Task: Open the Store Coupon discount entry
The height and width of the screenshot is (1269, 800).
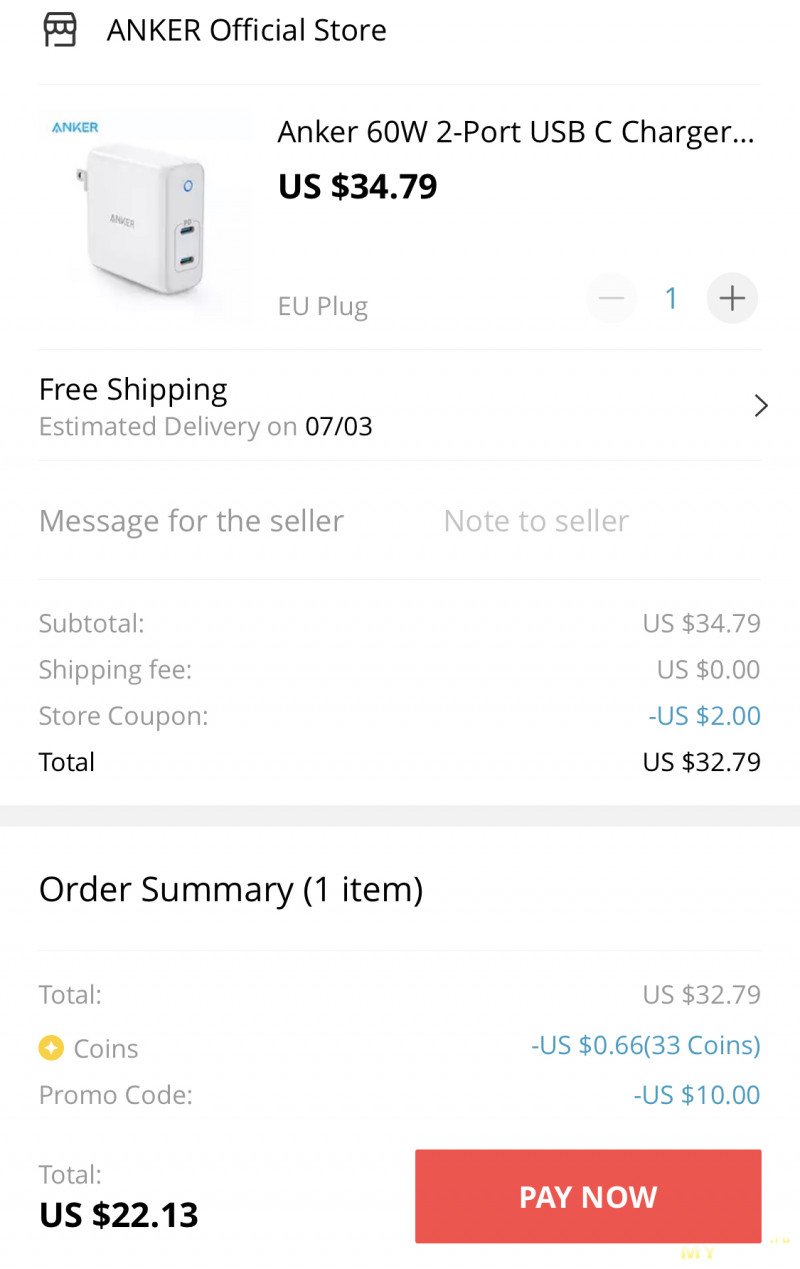Action: 703,715
